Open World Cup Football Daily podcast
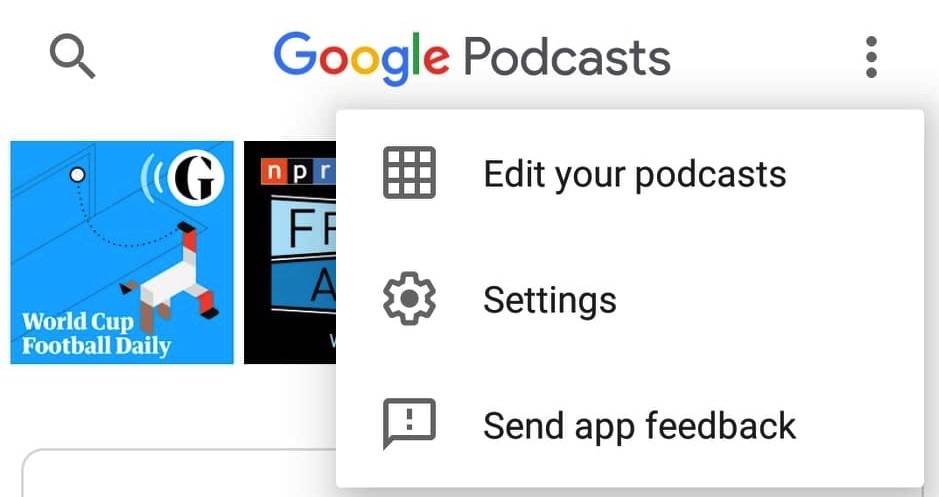Image resolution: width=939 pixels, height=497 pixels. click(x=122, y=252)
